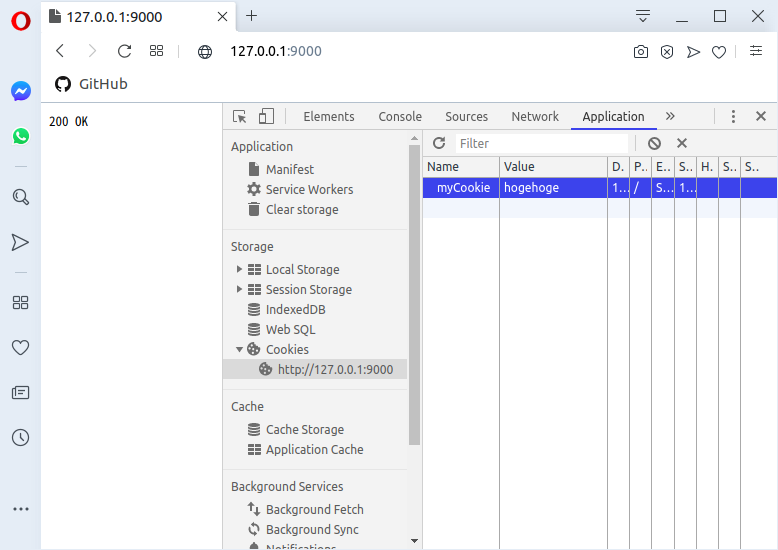Viewport: 778px width, 550px height.
Task: Open the tab search menu icon
Action: click(x=643, y=16)
